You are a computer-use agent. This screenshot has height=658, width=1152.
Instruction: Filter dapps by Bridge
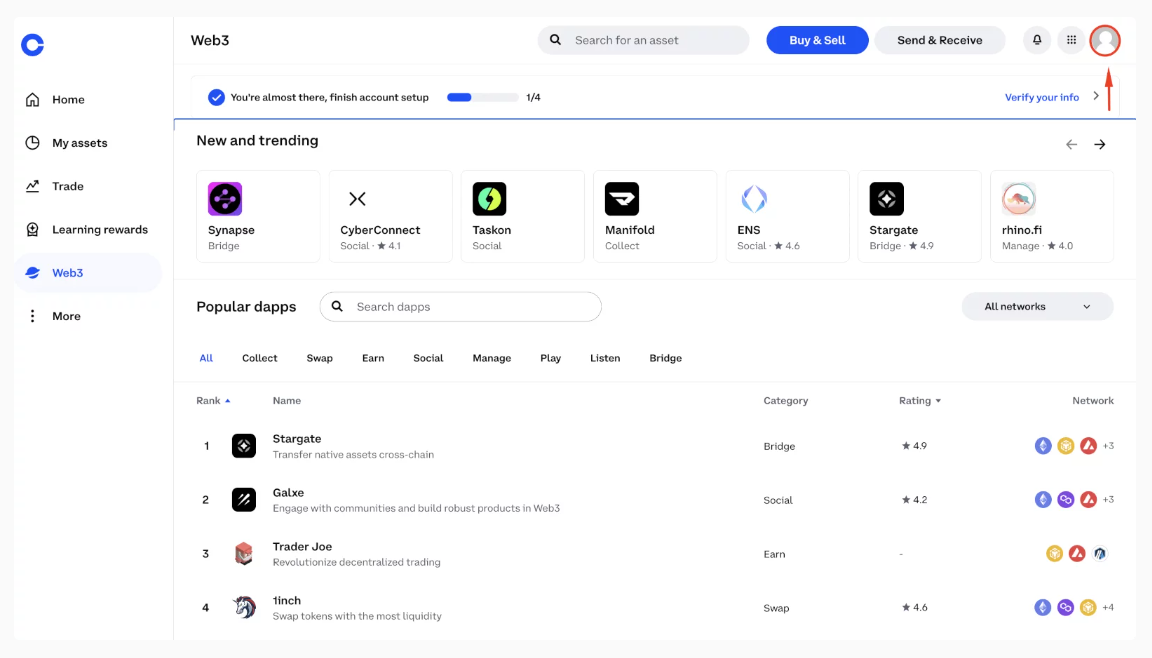pyautogui.click(x=666, y=358)
